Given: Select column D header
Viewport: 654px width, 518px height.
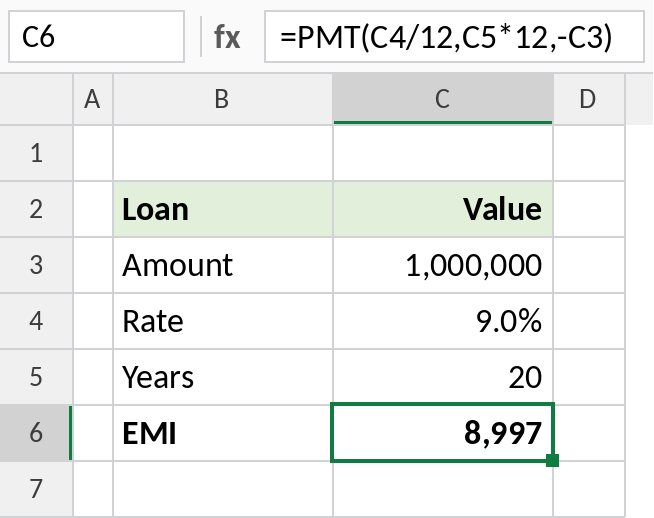Looking at the screenshot, I should [589, 99].
